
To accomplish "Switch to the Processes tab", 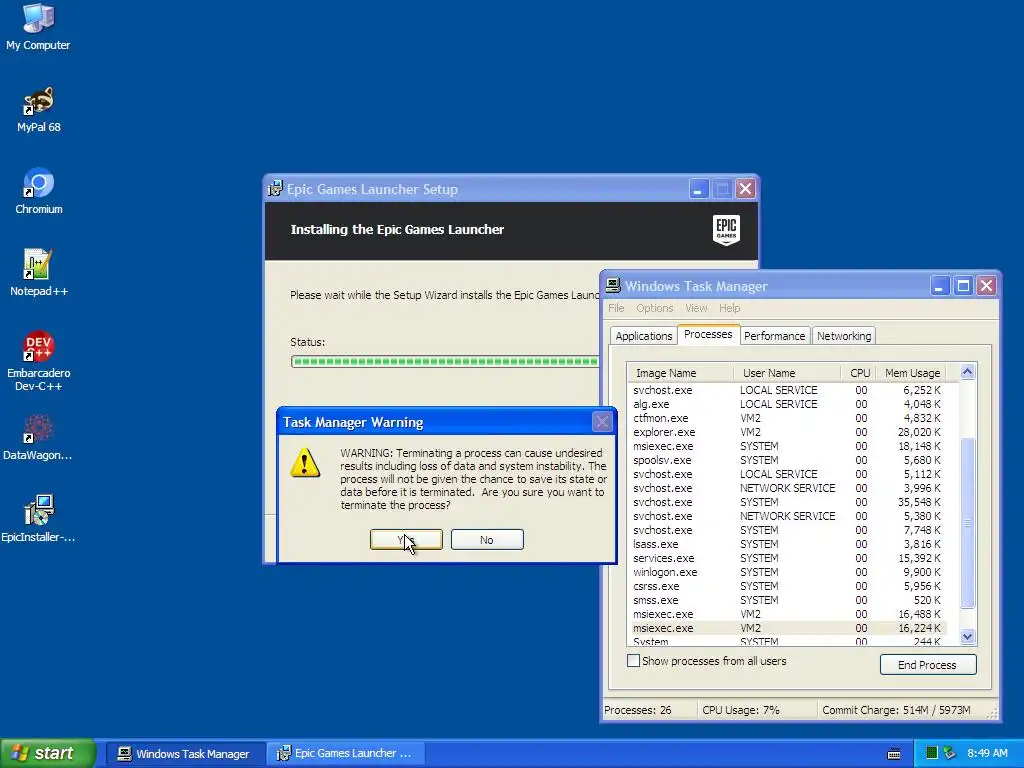I will 708,334.
